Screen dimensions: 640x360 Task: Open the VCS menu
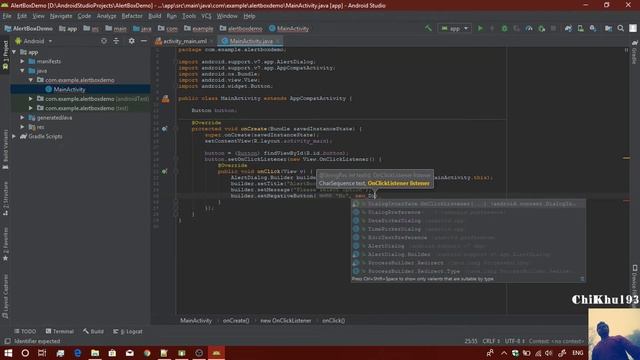point(206,16)
